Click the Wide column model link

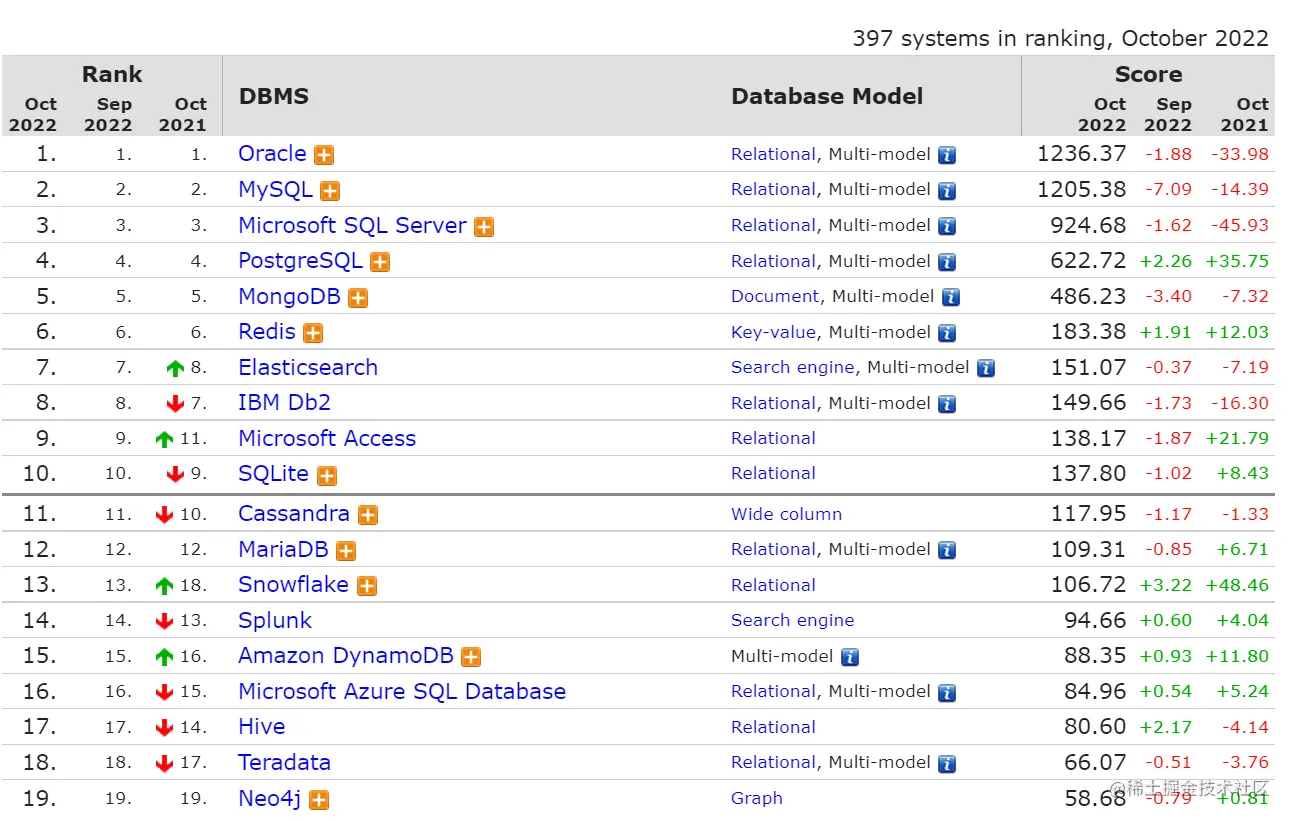786,514
